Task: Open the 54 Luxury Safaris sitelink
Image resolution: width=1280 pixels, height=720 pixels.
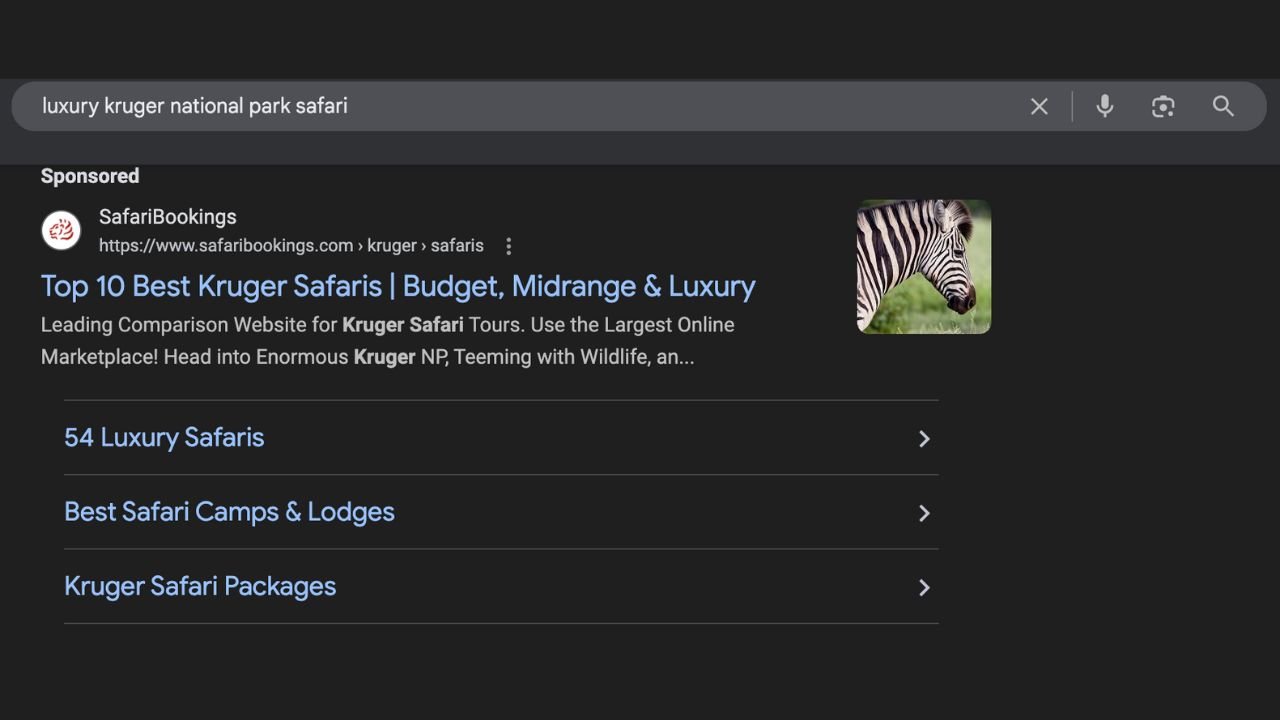Action: tap(164, 438)
